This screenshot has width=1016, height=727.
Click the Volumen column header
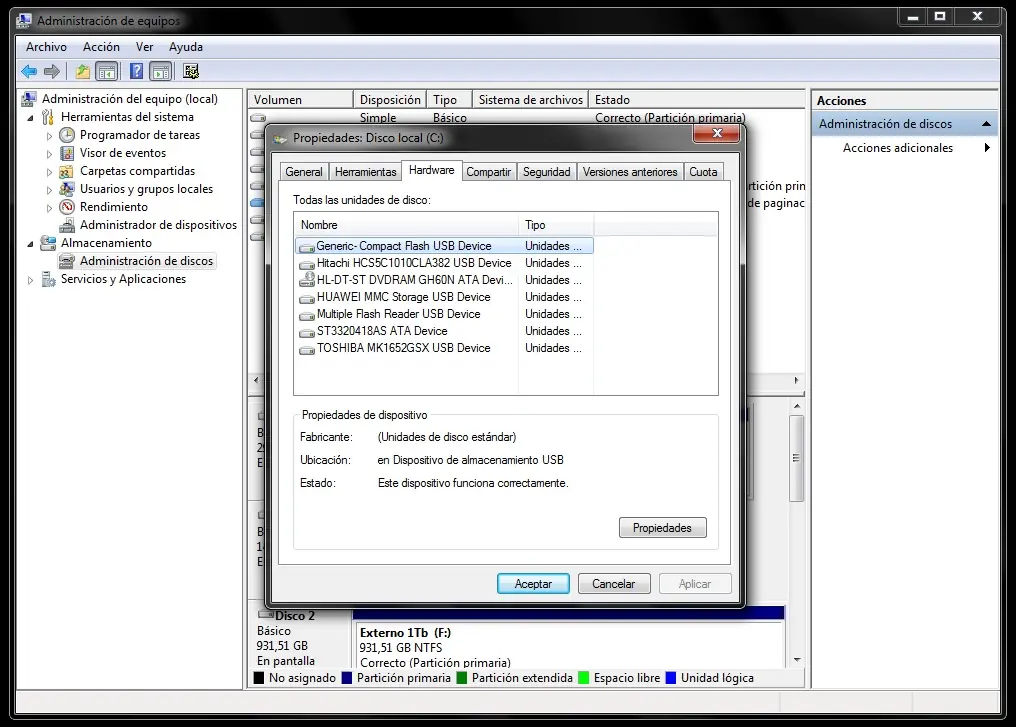(x=300, y=100)
